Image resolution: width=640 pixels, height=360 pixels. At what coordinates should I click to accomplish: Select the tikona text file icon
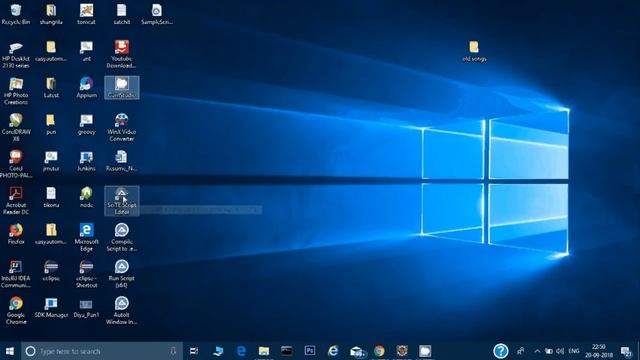[51, 198]
